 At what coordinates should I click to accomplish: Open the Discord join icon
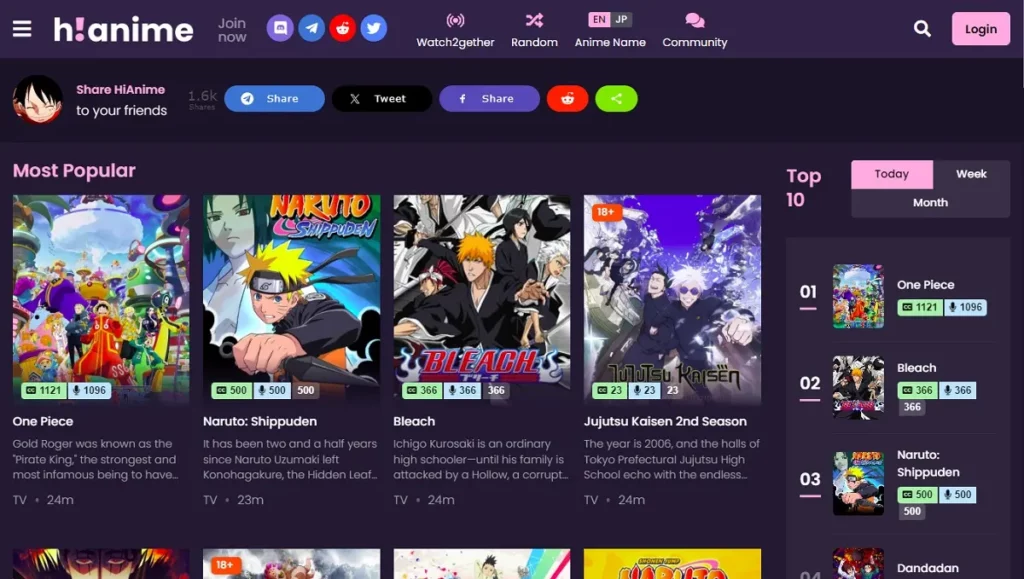point(280,28)
